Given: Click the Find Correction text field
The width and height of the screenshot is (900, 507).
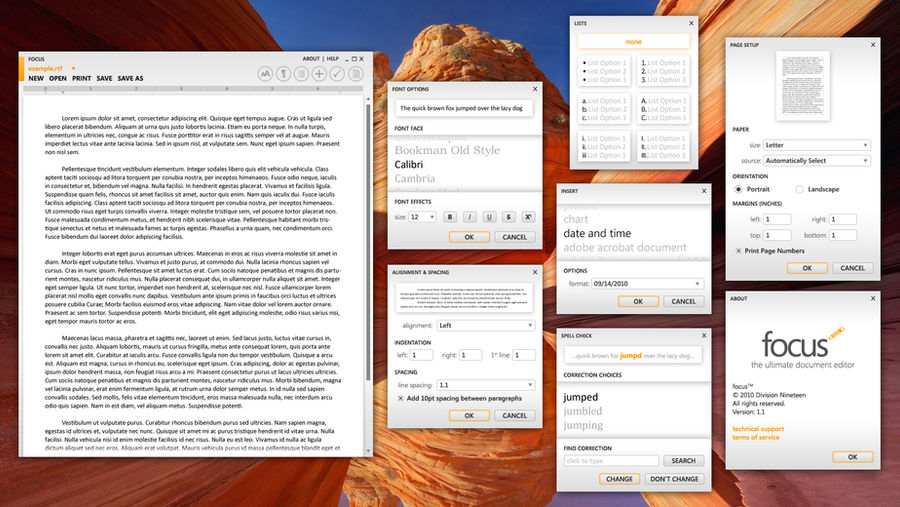Looking at the screenshot, I should coord(611,460).
